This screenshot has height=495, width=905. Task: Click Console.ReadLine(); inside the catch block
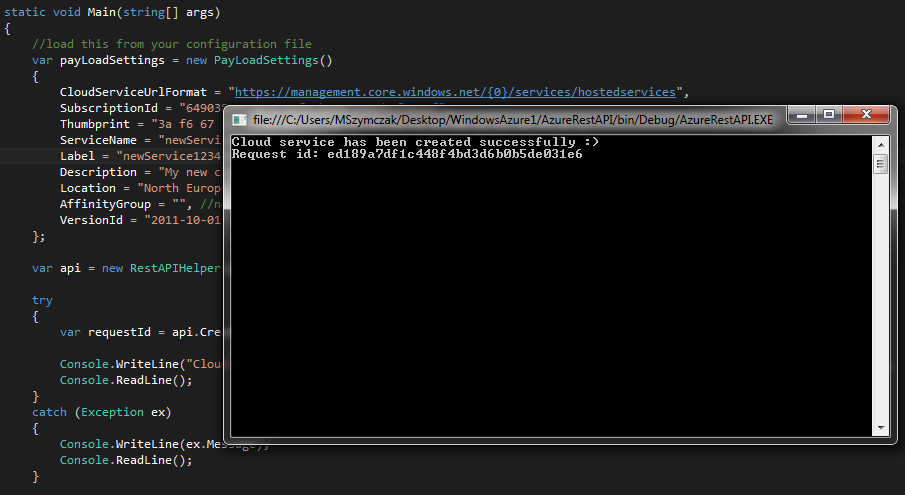tap(126, 460)
